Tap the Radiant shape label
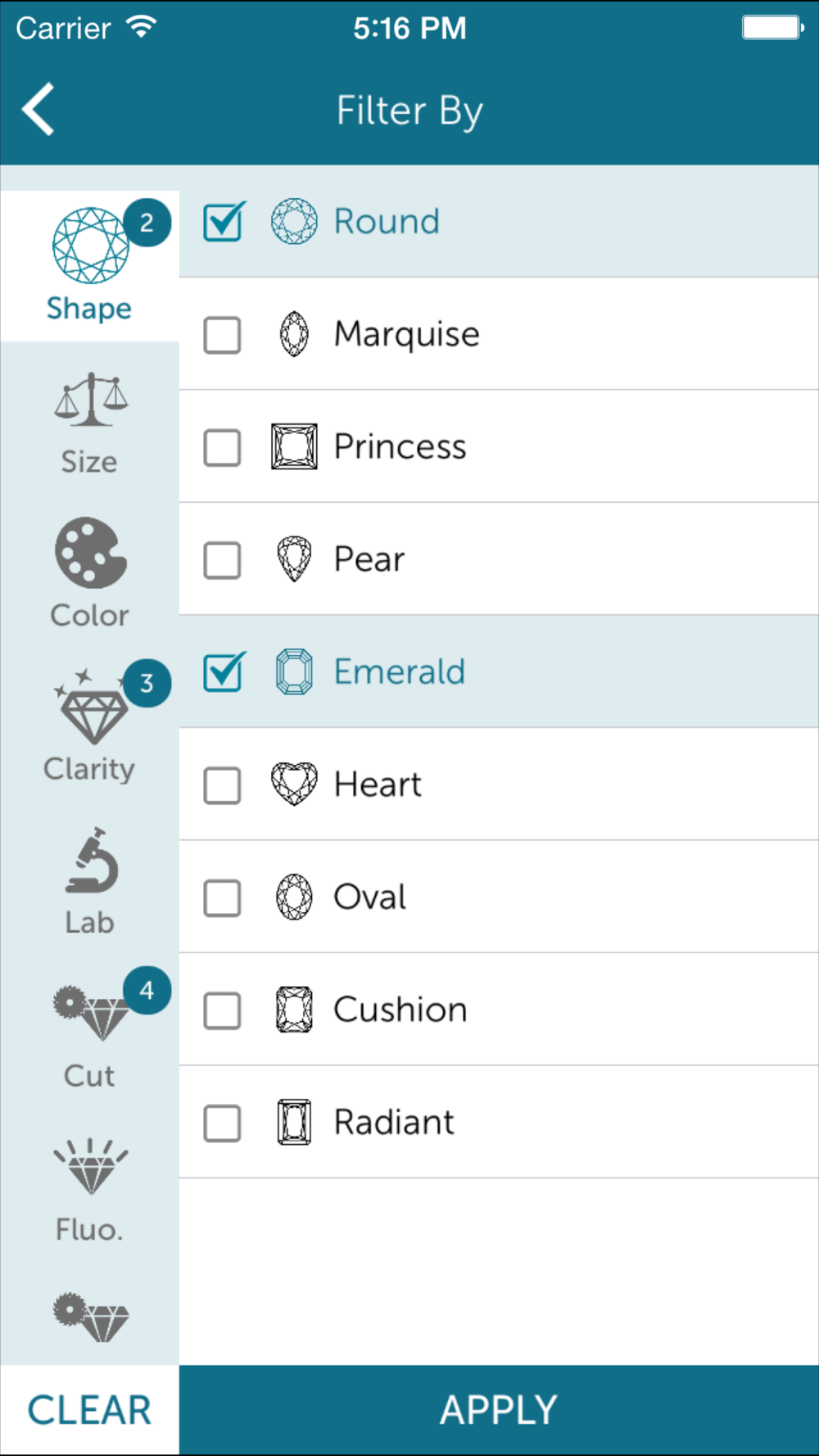This screenshot has height=1456, width=819. tap(394, 1123)
